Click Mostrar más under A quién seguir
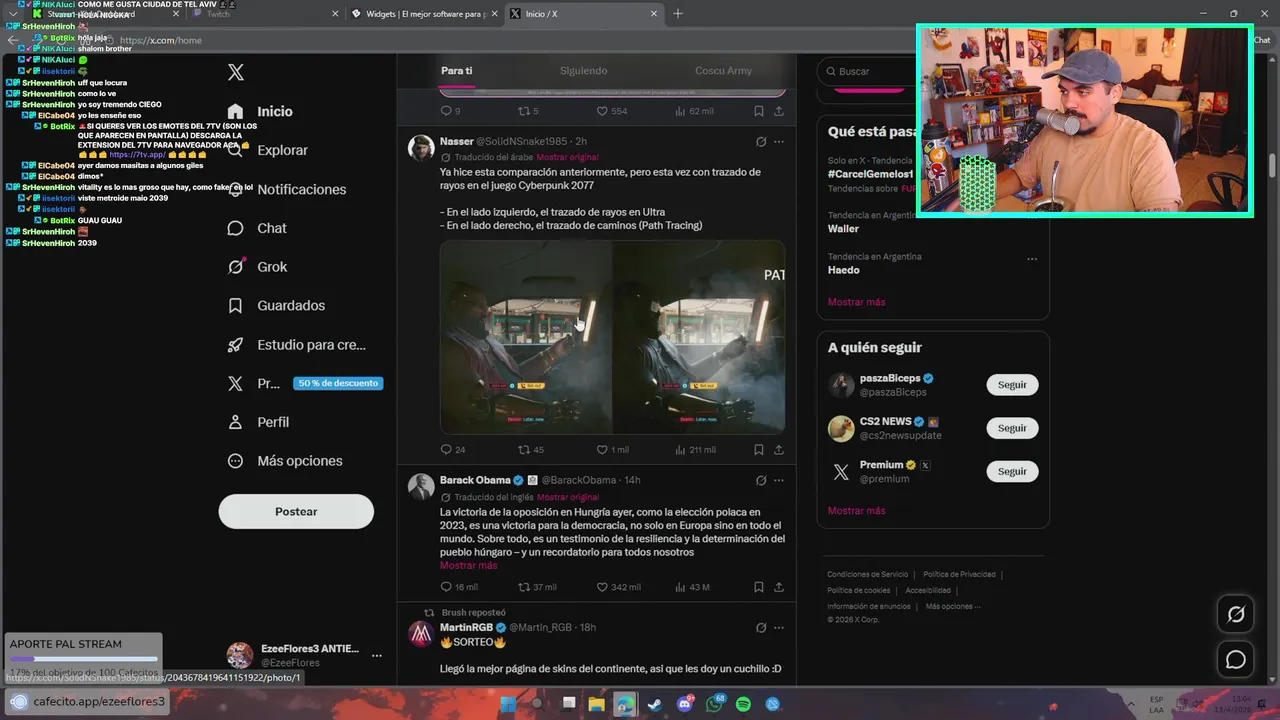This screenshot has width=1280, height=720. (856, 511)
